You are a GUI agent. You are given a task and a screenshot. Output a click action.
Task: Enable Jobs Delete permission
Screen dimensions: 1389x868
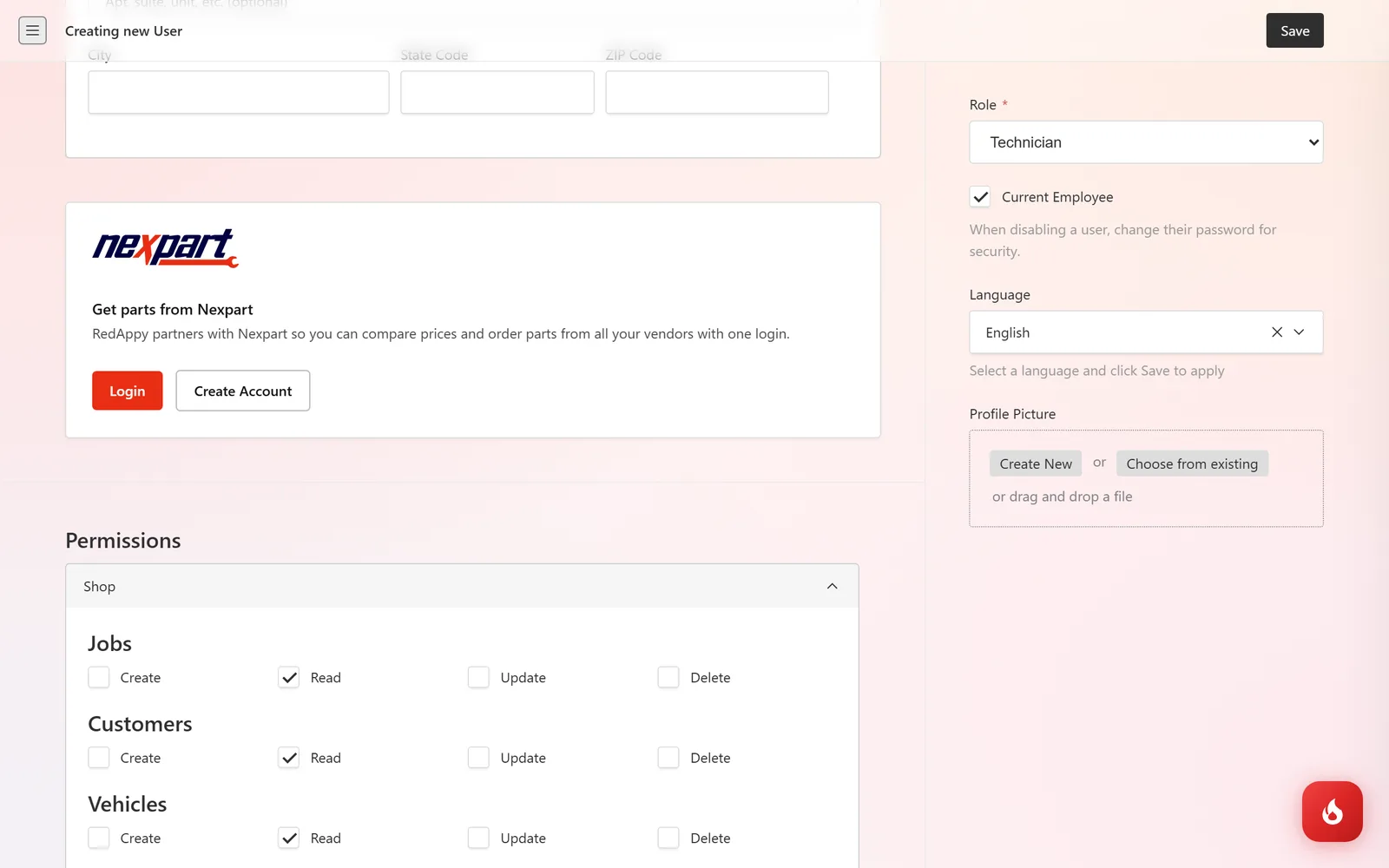pos(668,677)
